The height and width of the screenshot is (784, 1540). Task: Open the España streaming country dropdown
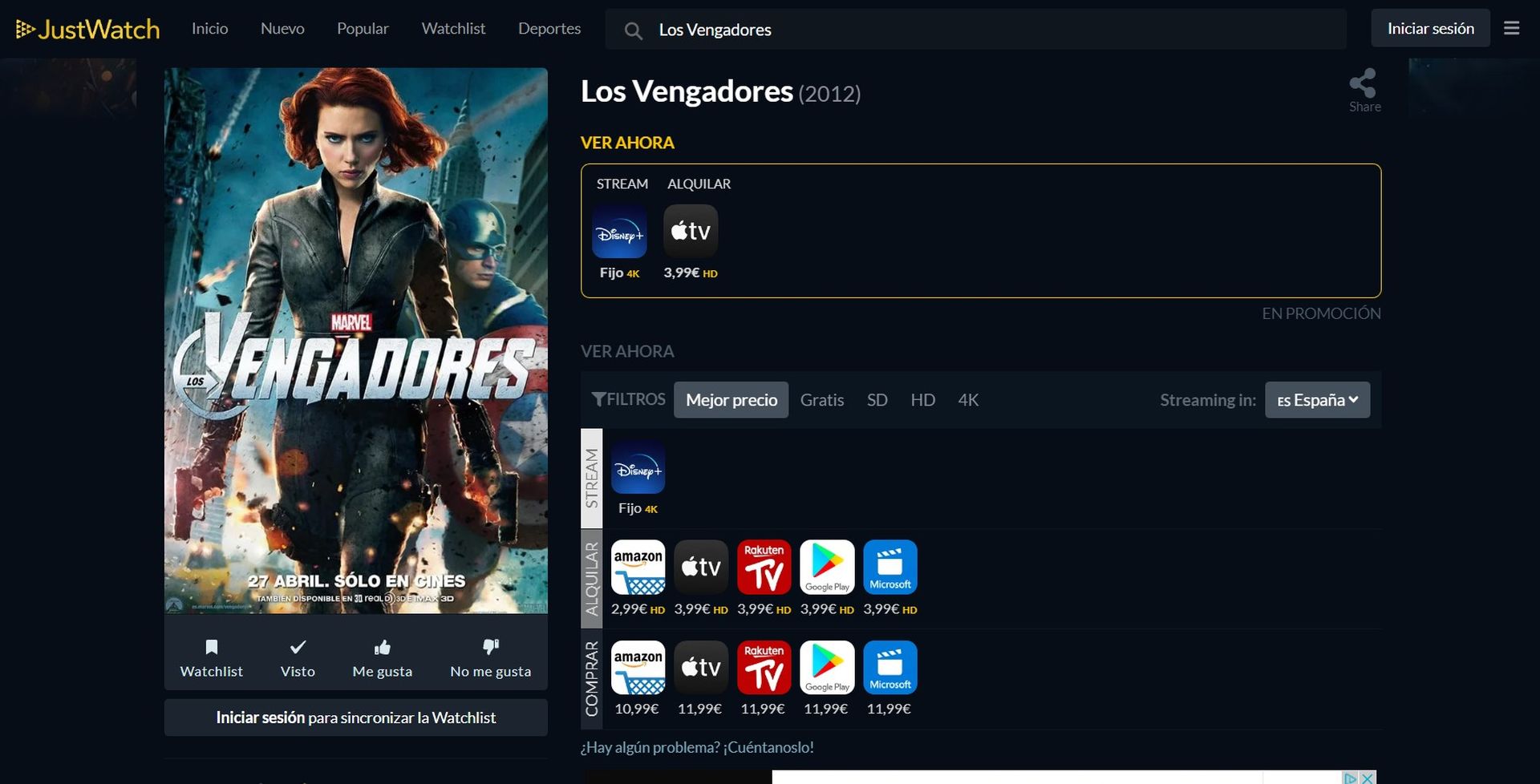1316,399
